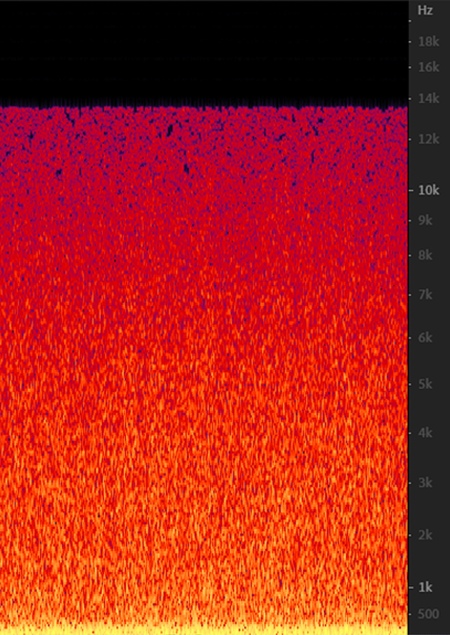This screenshot has height=635, width=450.
Task: Click the Hz unit label on frequency ruler
Action: 425,11
